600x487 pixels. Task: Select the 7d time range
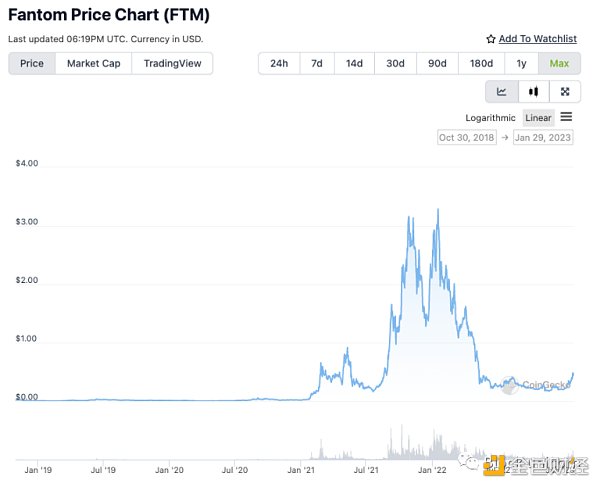coord(316,64)
